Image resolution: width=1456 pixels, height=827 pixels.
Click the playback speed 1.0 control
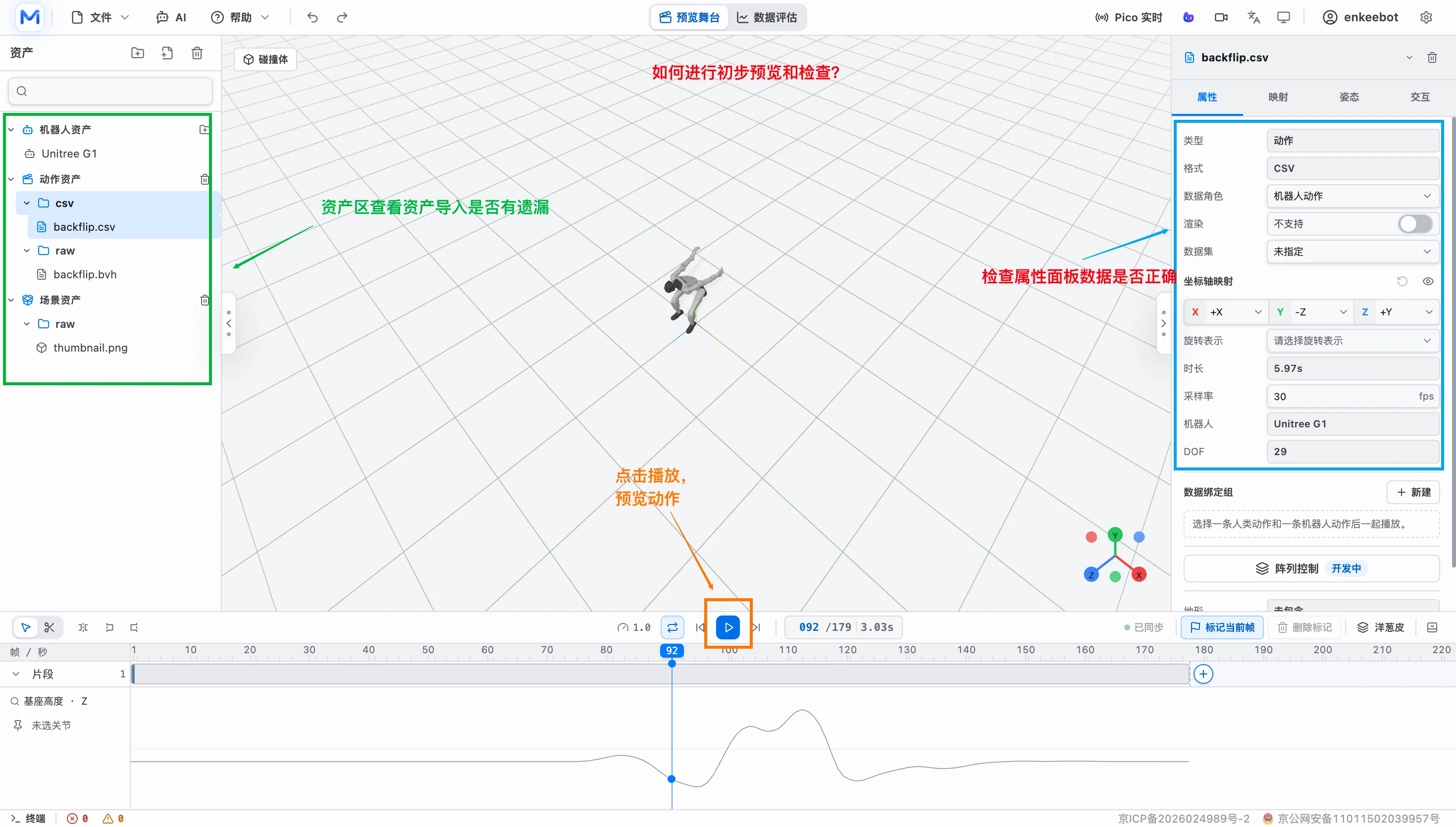pos(633,627)
